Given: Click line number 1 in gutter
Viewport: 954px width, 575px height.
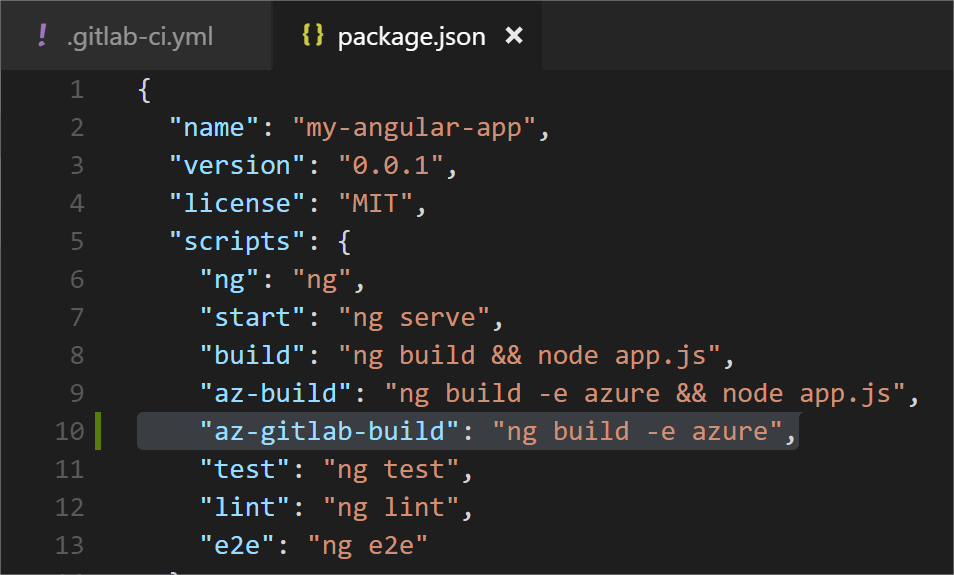Looking at the screenshot, I should click(77, 90).
